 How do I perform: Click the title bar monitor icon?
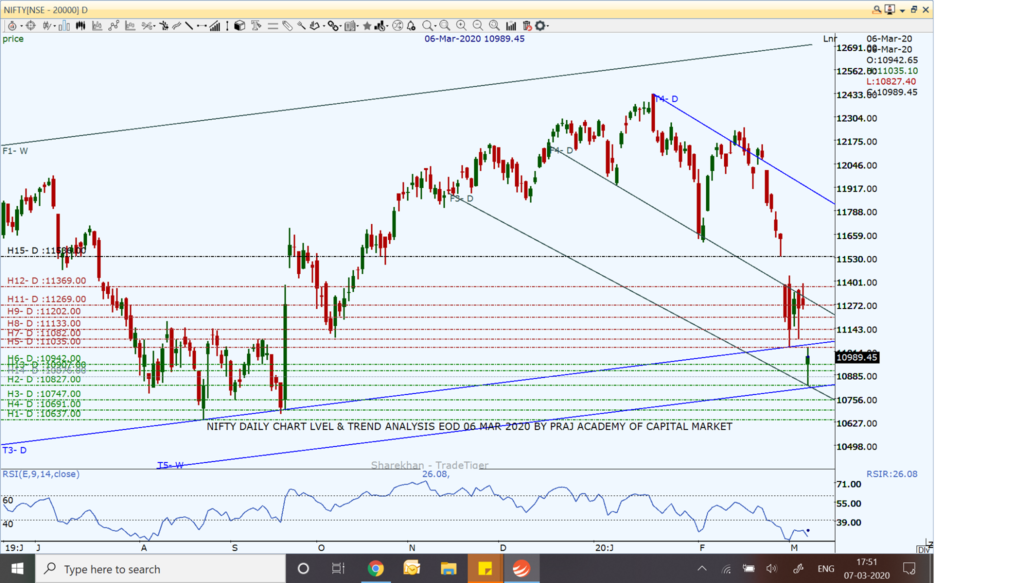889,10
